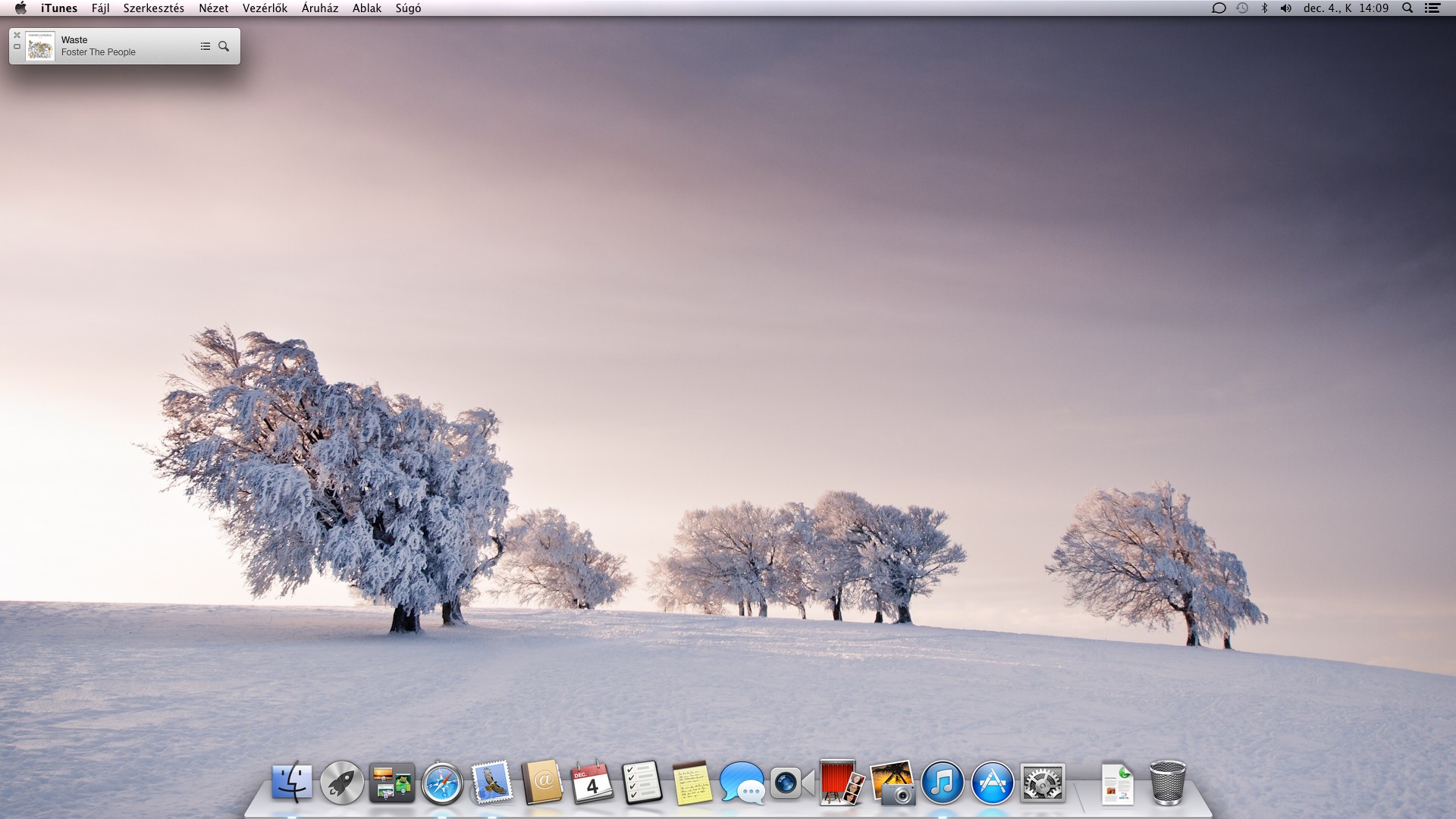Open the iTunes application menu
1456x819 pixels.
(x=59, y=8)
